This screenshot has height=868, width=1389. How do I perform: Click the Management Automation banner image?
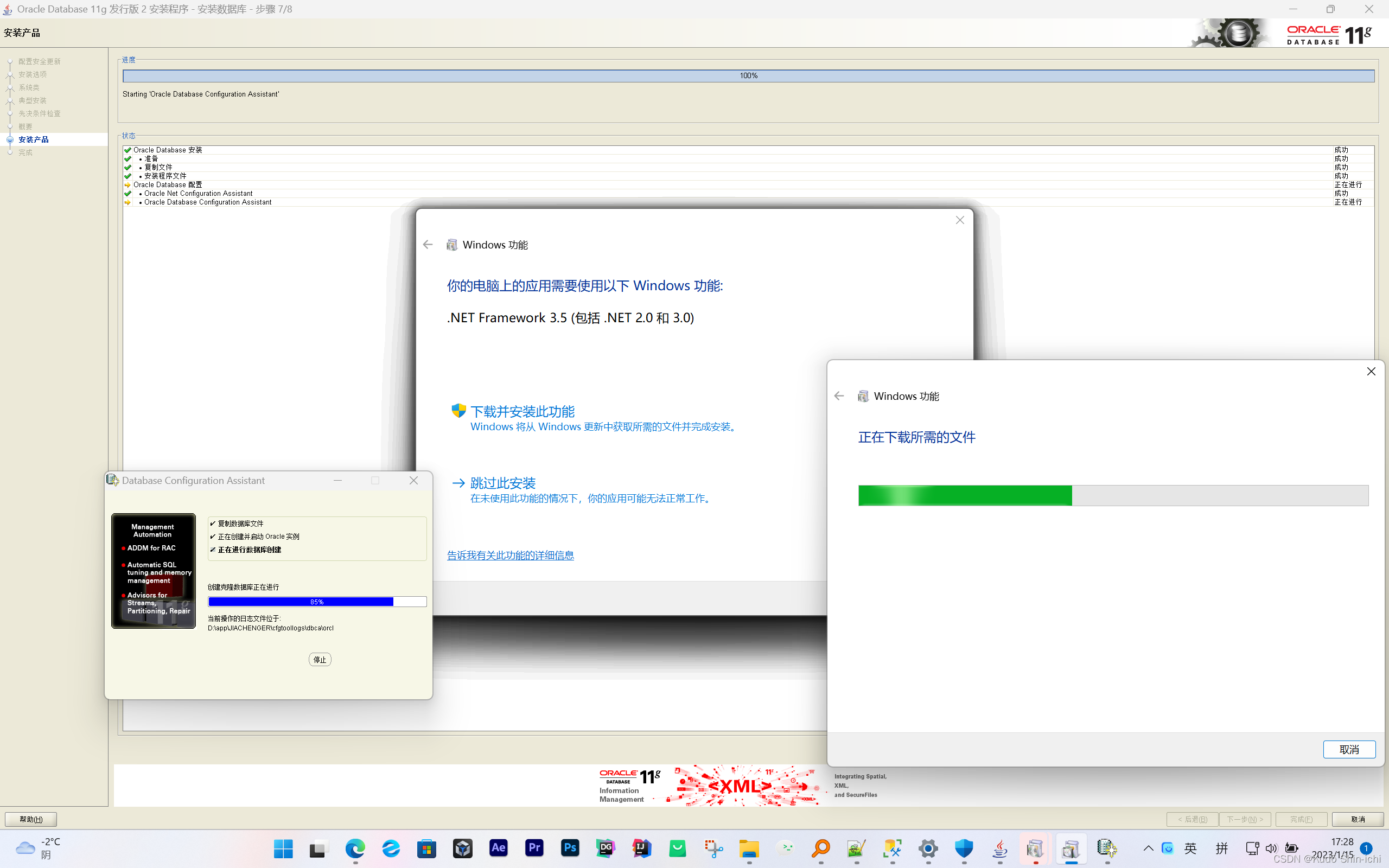click(x=153, y=571)
